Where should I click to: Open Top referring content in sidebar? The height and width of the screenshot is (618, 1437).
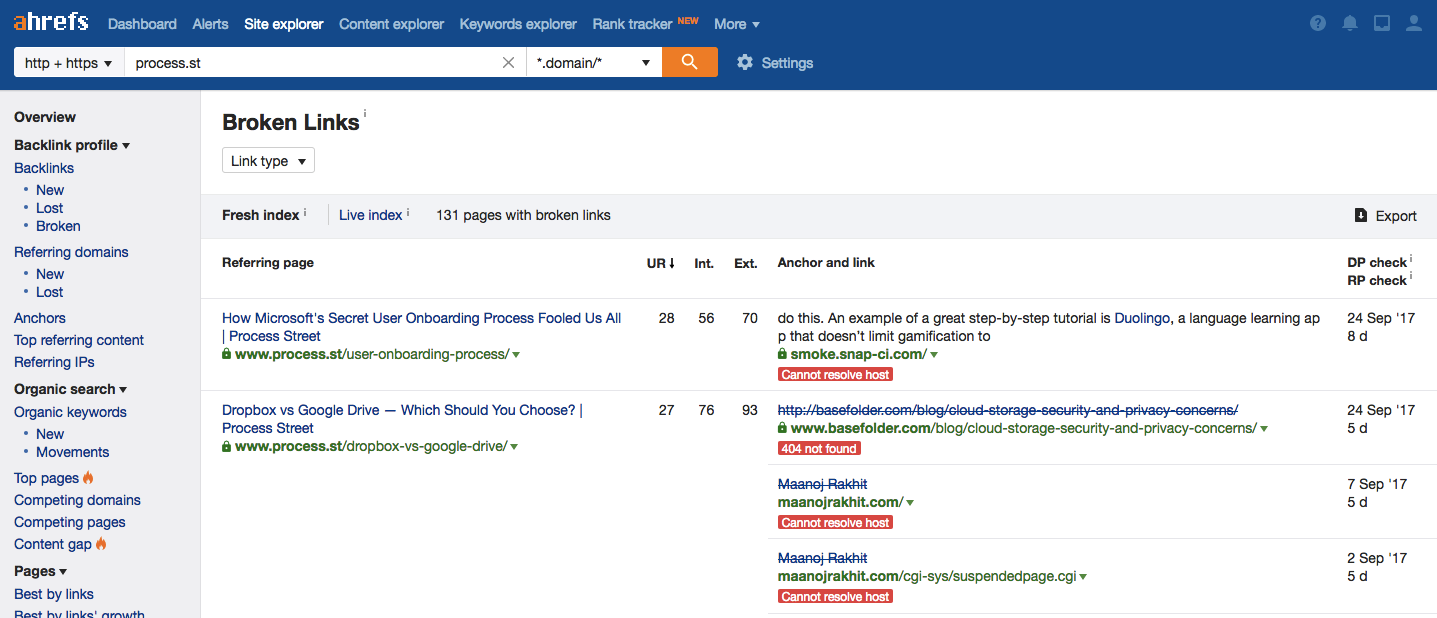[79, 340]
